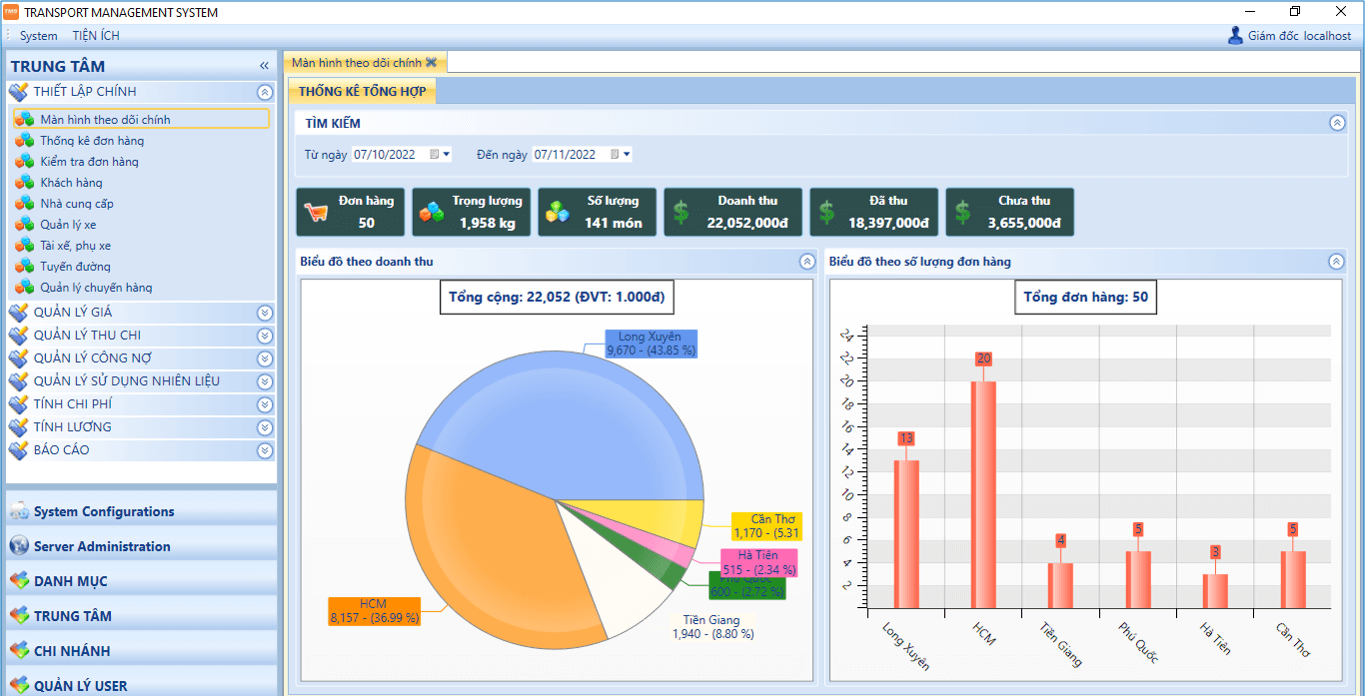Open the DANH MỤC navigation group
This screenshot has height=696, width=1365.
[x=70, y=581]
